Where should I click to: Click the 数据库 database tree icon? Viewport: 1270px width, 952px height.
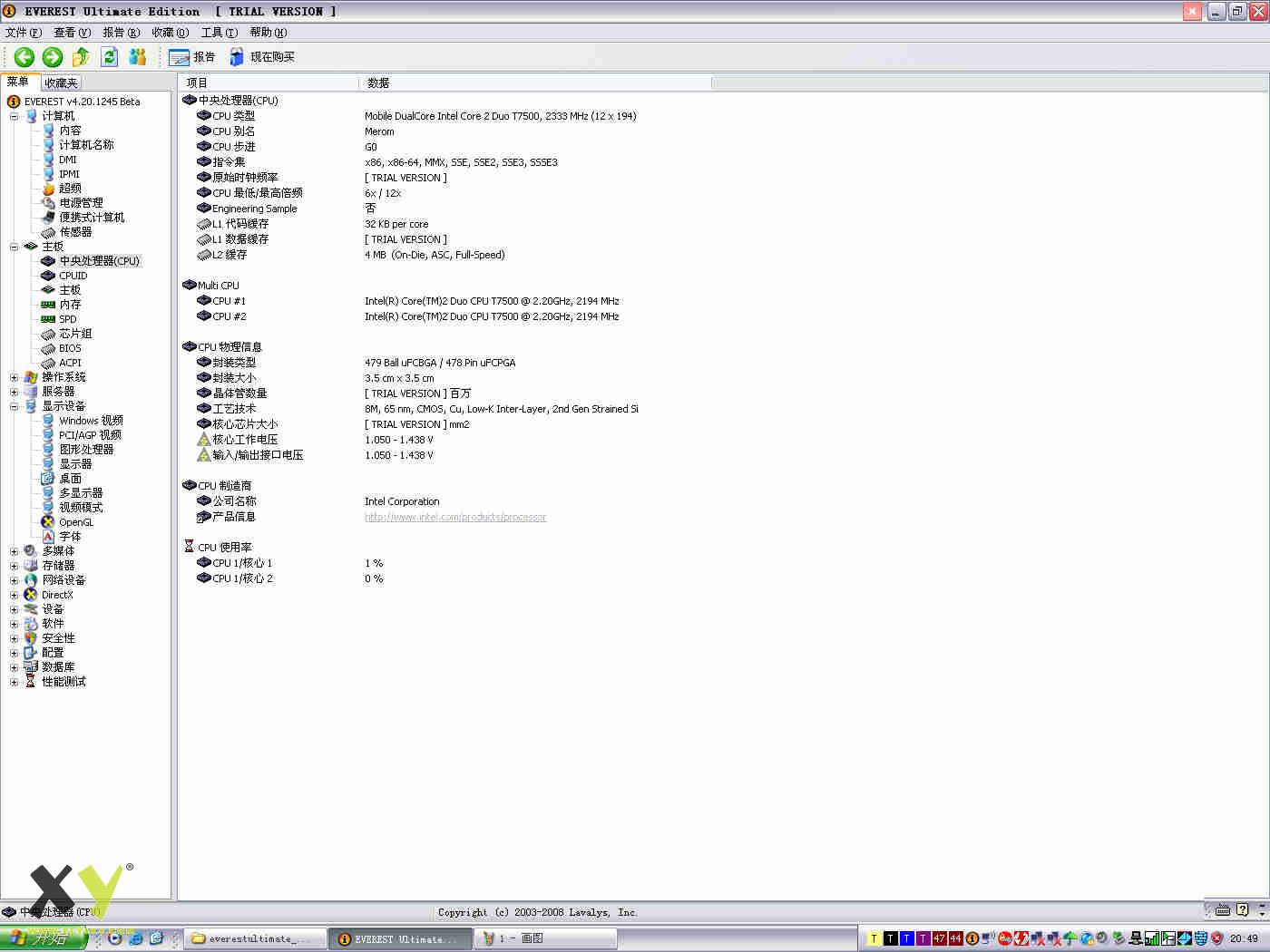(x=31, y=667)
